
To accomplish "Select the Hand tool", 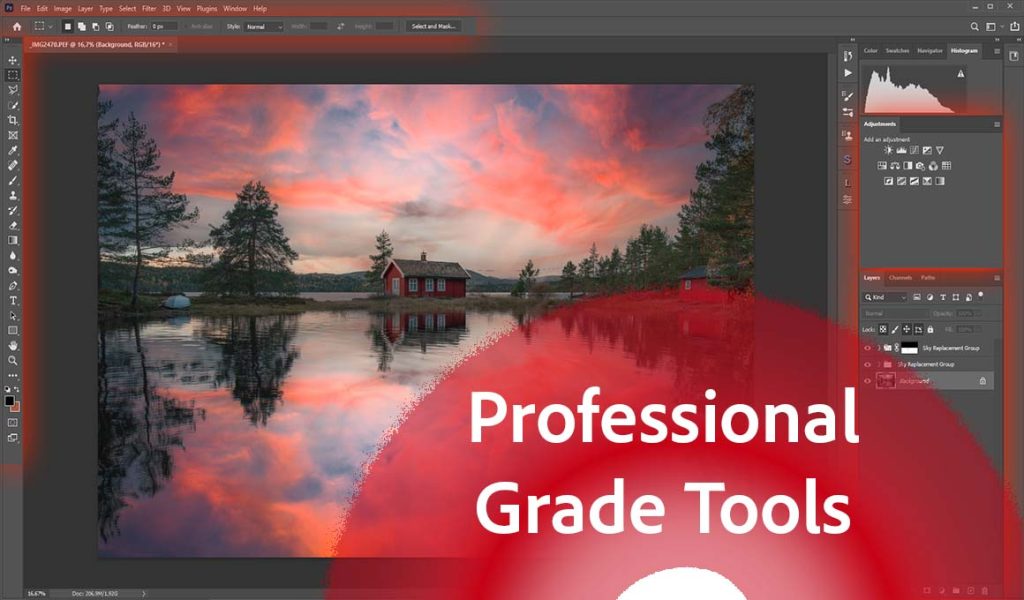I will (12, 345).
